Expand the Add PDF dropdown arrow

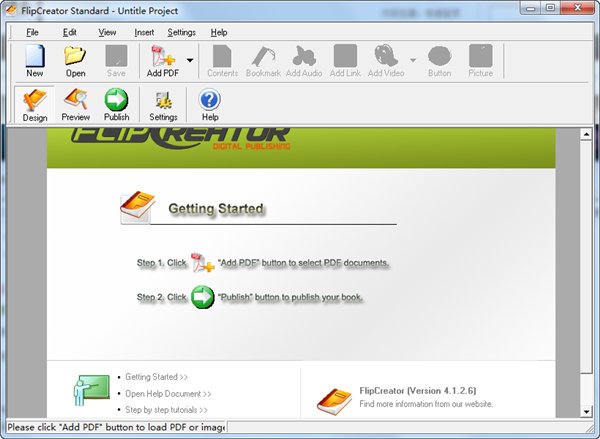pyautogui.click(x=190, y=60)
